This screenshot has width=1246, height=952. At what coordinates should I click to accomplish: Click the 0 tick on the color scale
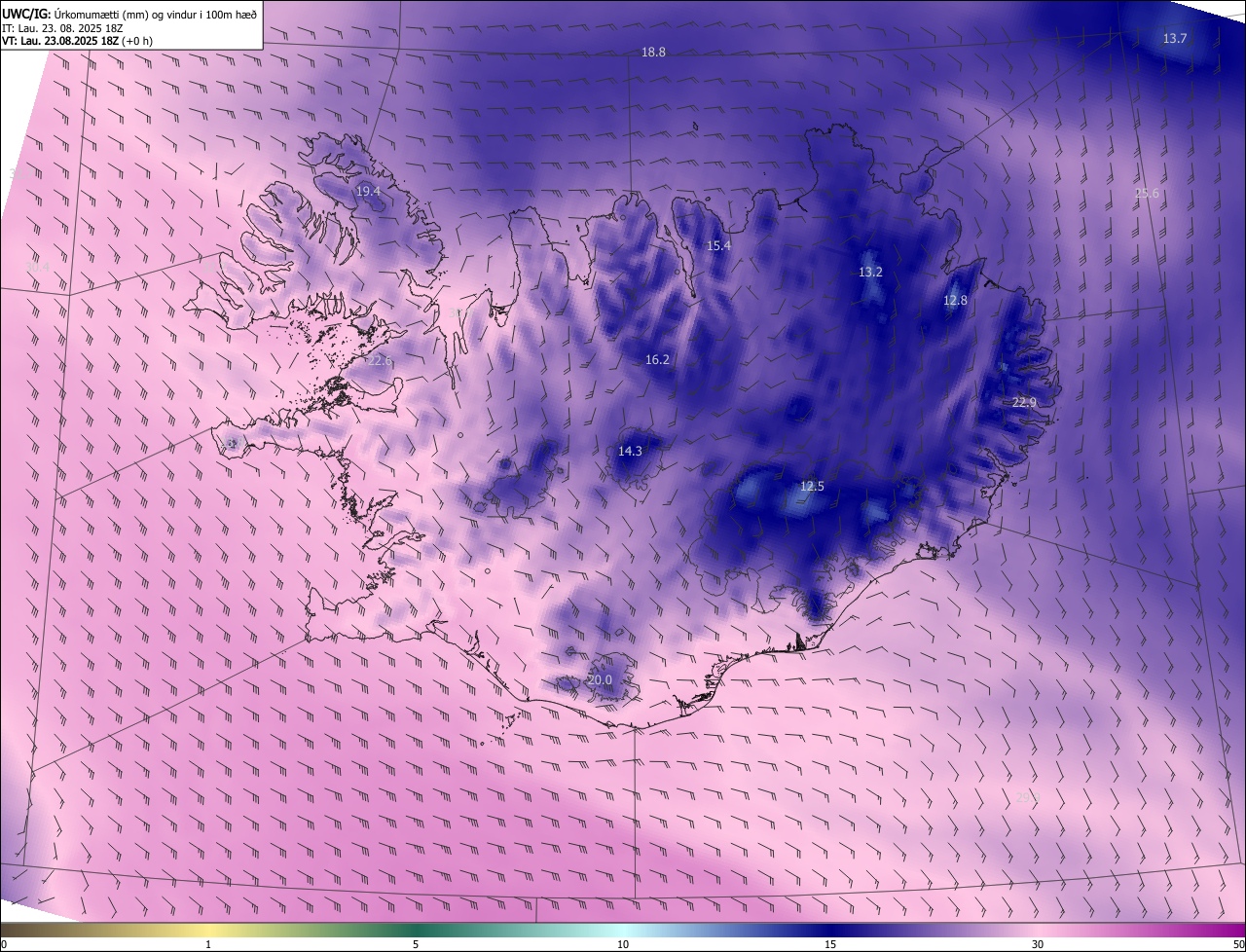pyautogui.click(x=4, y=944)
